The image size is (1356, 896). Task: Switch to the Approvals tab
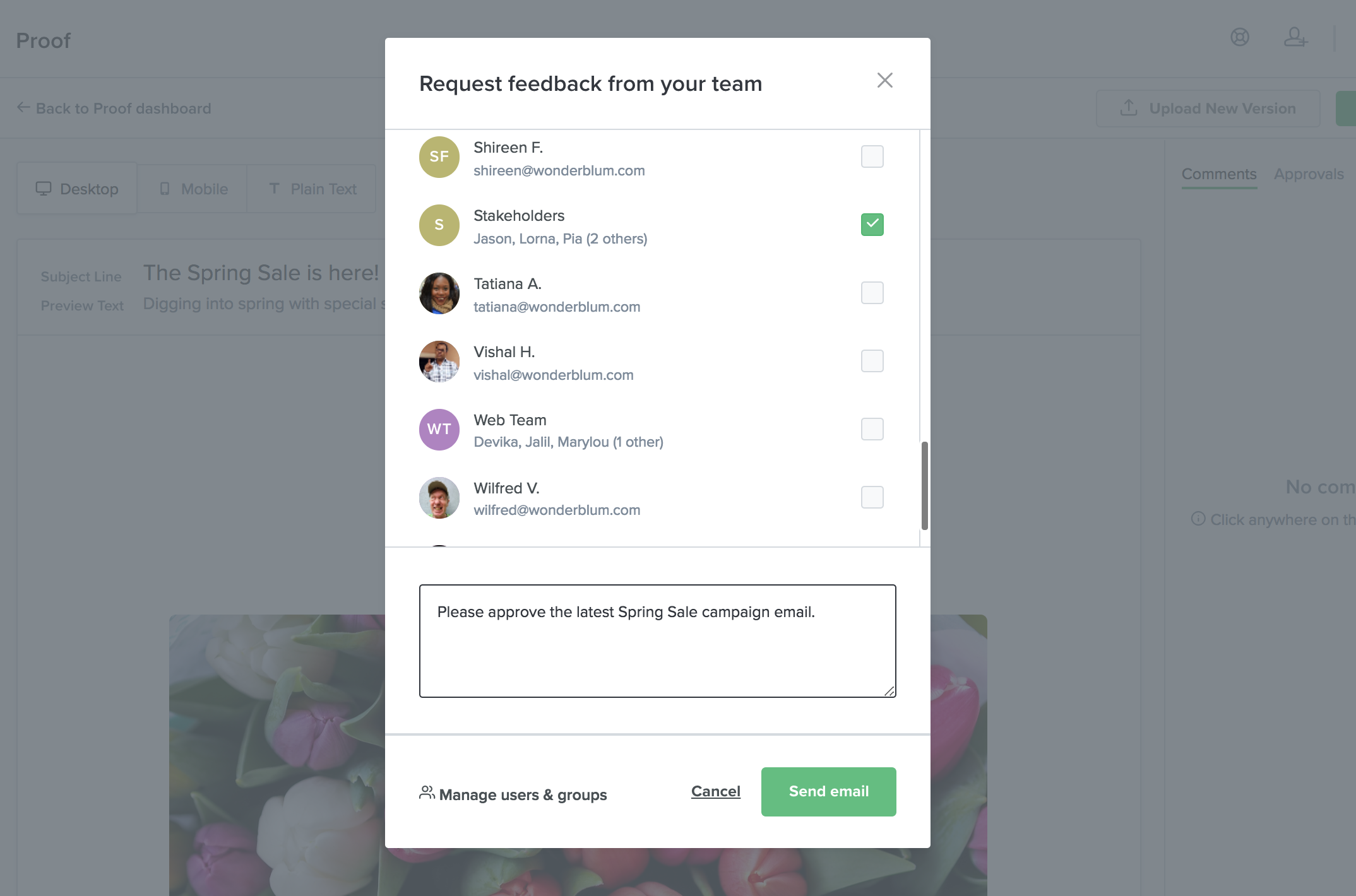click(1308, 174)
